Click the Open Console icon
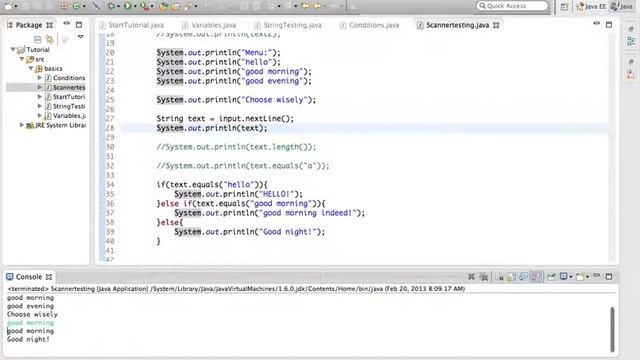The image size is (640, 360). [580, 277]
